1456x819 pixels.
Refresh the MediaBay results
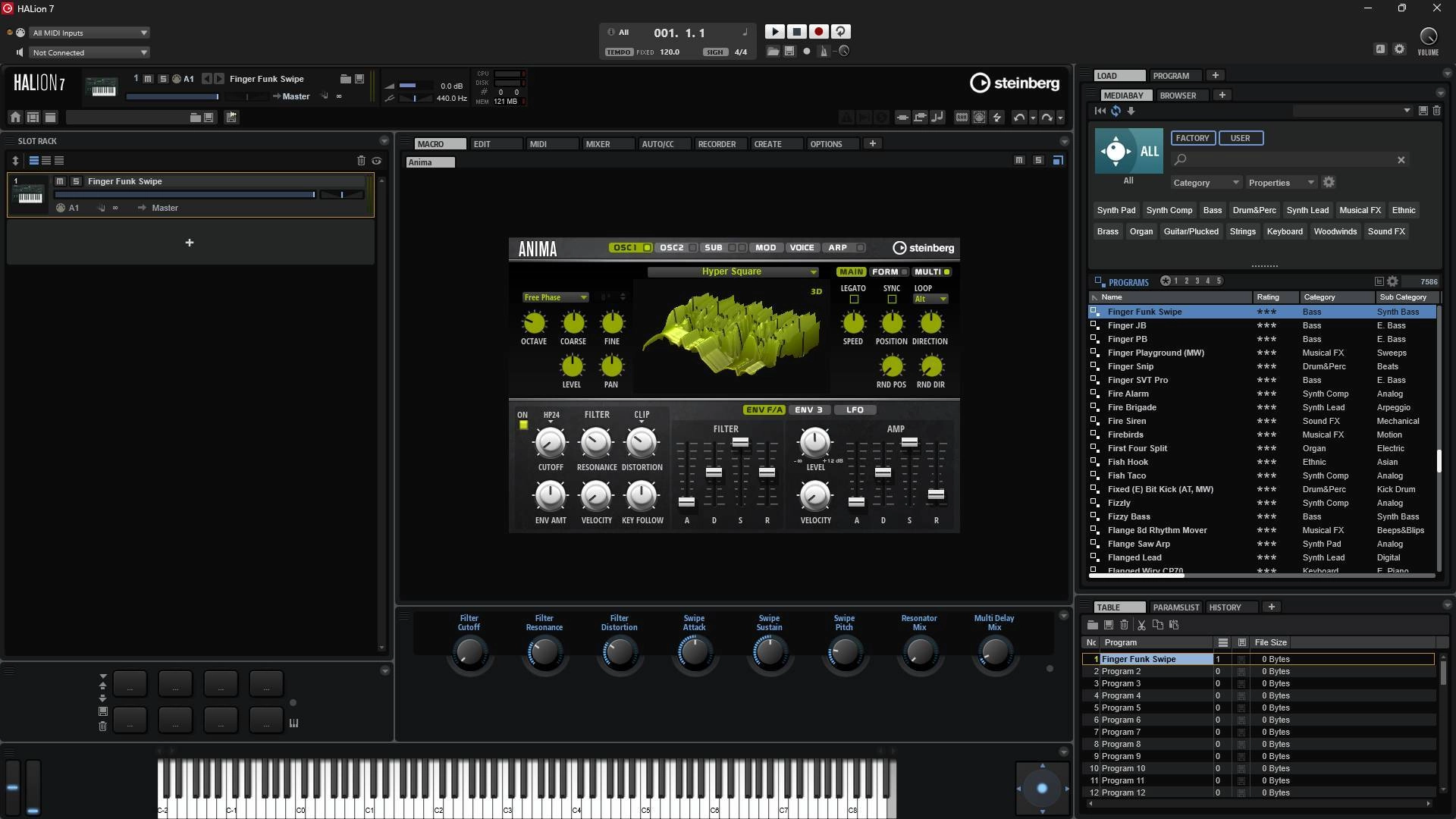[1116, 111]
